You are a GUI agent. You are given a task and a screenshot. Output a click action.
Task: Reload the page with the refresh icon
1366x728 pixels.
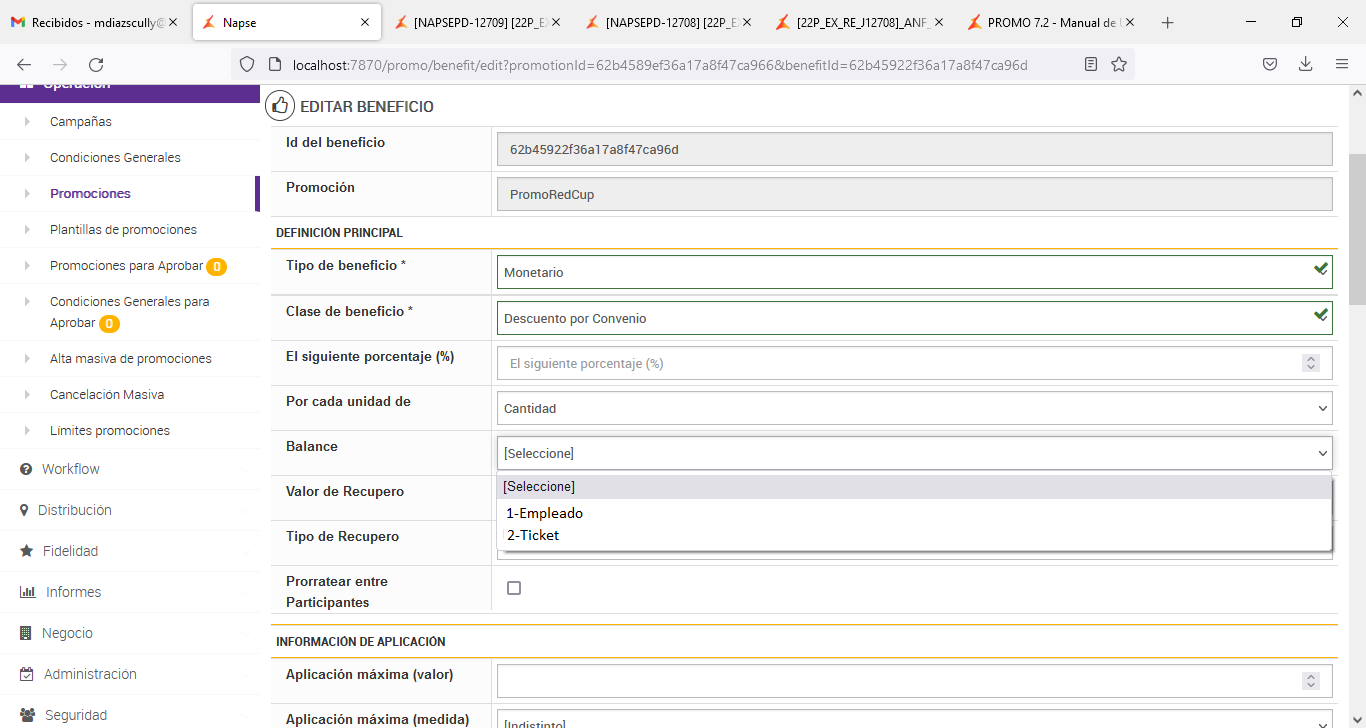coord(96,64)
